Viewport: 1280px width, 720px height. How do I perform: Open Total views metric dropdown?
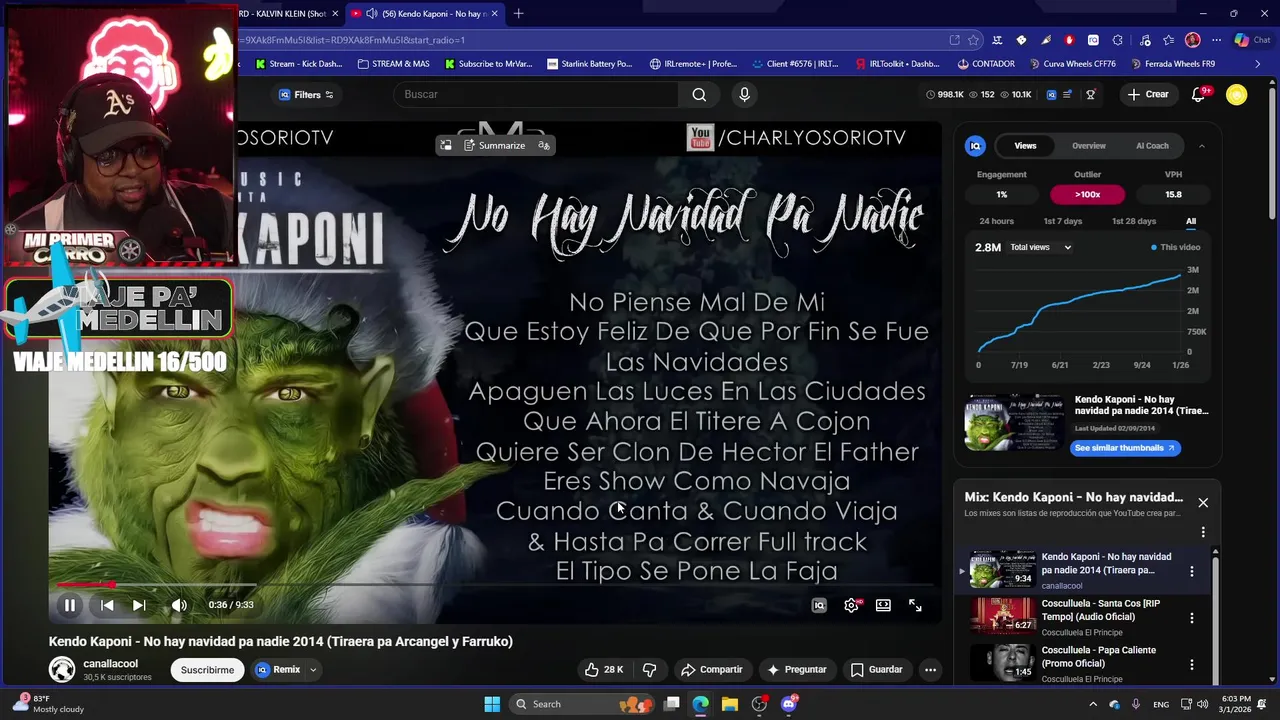coord(1040,247)
